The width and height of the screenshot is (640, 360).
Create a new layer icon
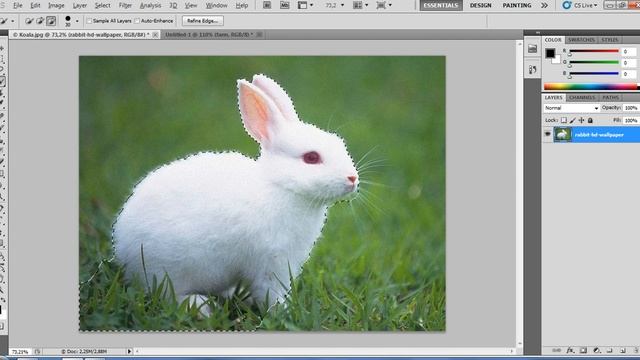click(623, 351)
